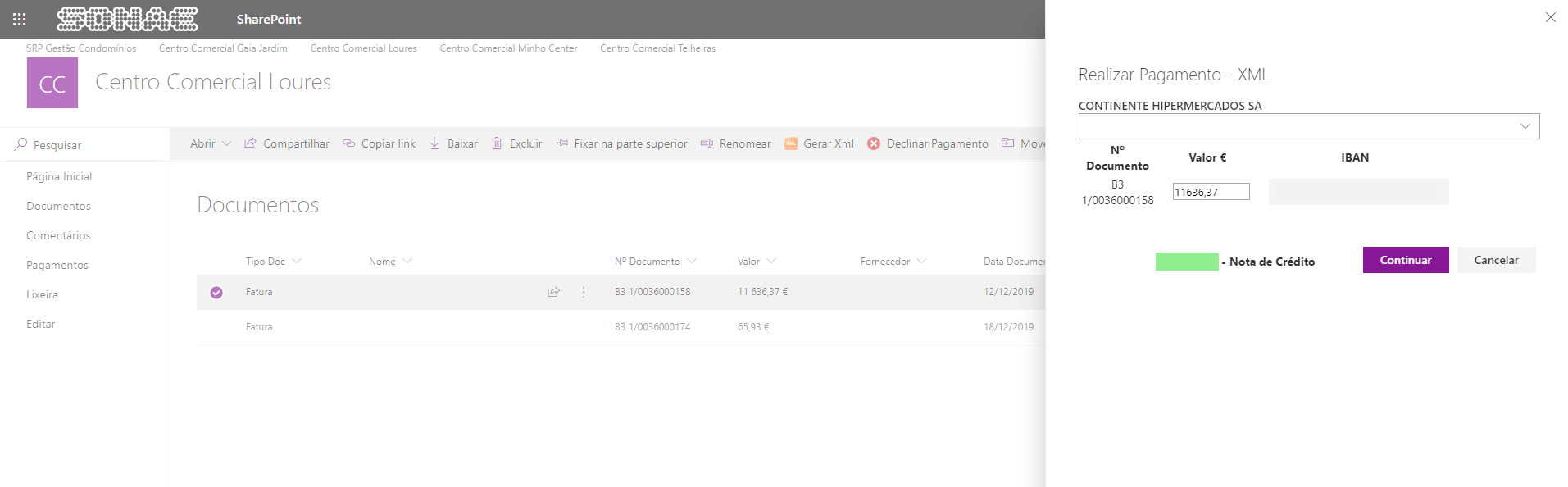Go to Pagamentos in the sidebar
1568x487 pixels.
coord(57,265)
